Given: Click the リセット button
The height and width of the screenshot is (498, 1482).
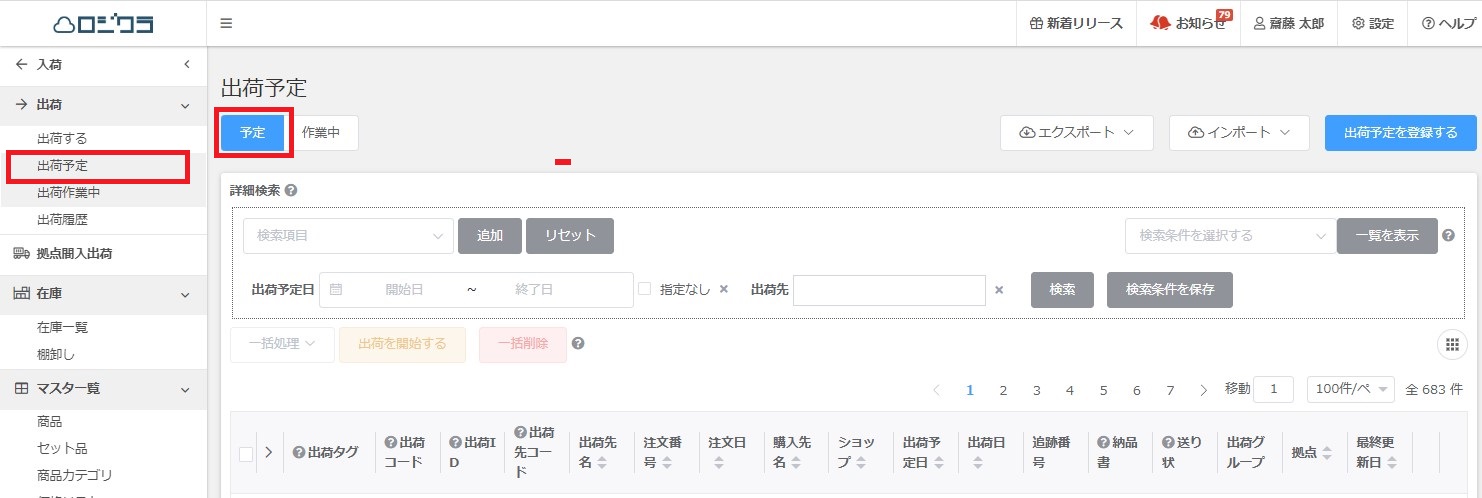Looking at the screenshot, I should click(x=570, y=236).
